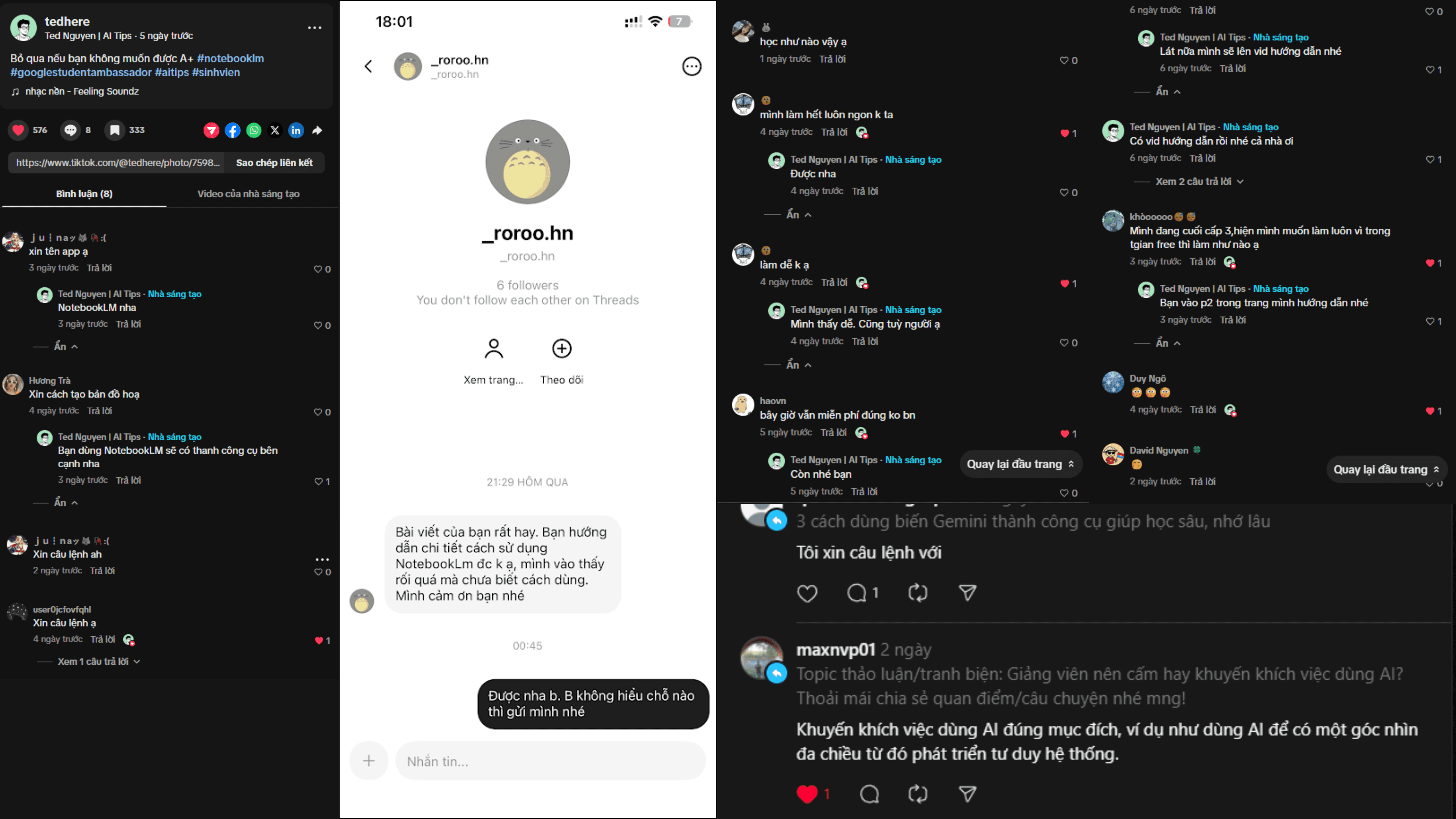Open tedhere post more options menu
Screen dimensions: 1456x819
[x=315, y=28]
